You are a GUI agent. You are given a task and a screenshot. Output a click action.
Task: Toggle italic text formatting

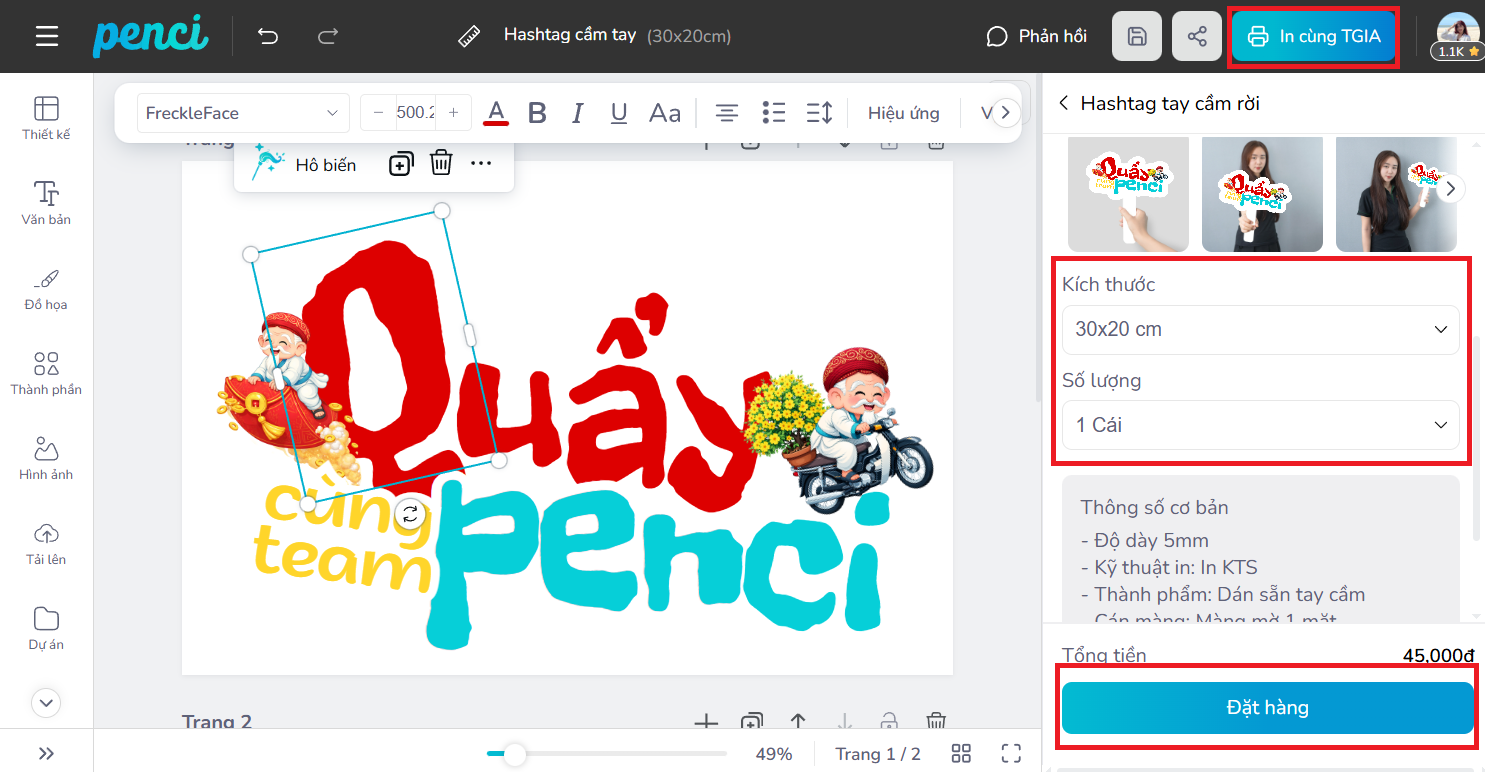click(577, 113)
